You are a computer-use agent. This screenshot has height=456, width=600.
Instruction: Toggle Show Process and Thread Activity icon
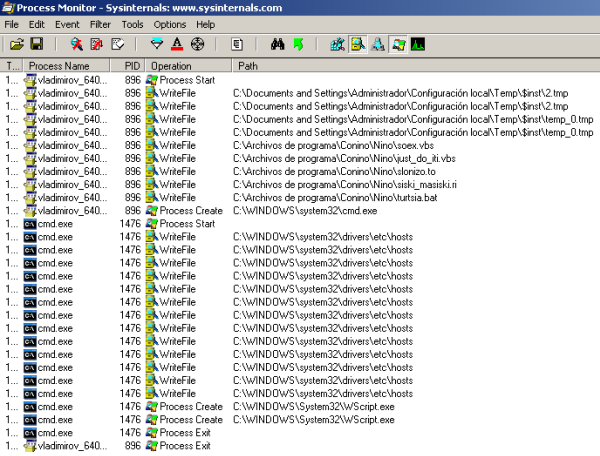[398, 44]
